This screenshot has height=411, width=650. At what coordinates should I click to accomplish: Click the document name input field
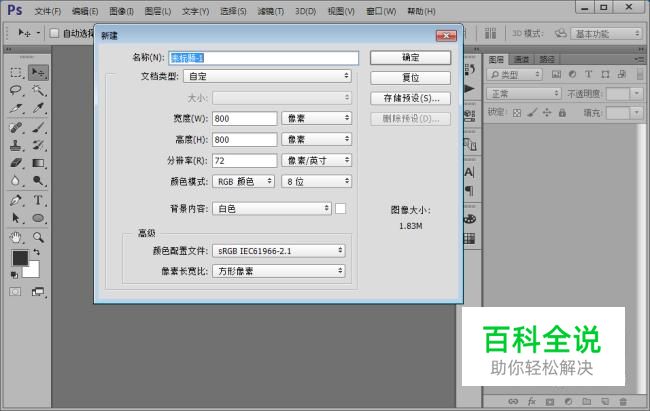(x=264, y=58)
